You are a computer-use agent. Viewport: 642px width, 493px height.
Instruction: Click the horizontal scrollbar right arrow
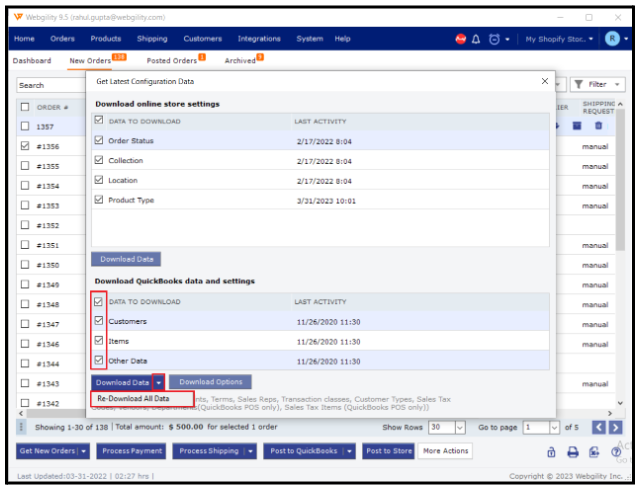click(610, 413)
